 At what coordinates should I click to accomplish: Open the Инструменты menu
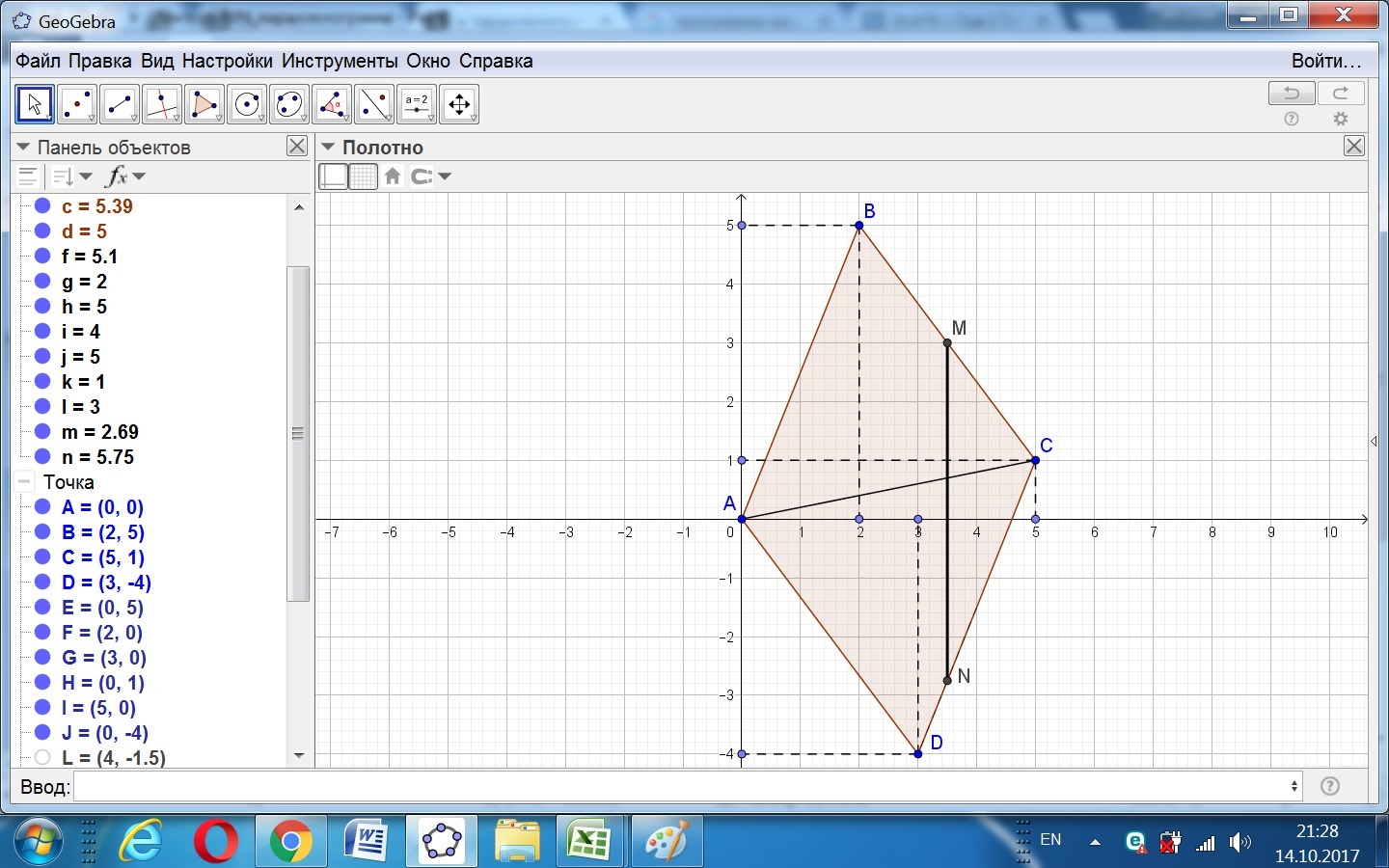340,61
